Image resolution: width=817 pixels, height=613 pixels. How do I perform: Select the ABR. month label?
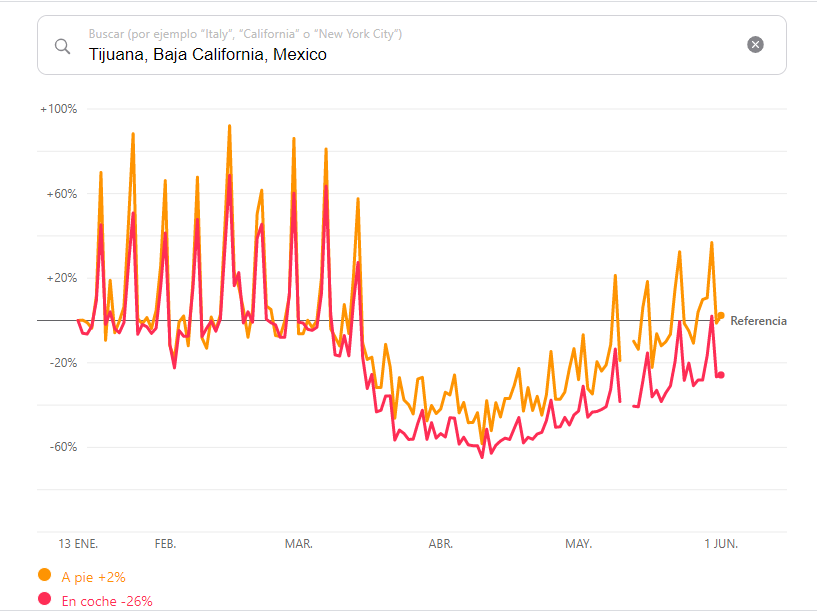pyautogui.click(x=440, y=544)
